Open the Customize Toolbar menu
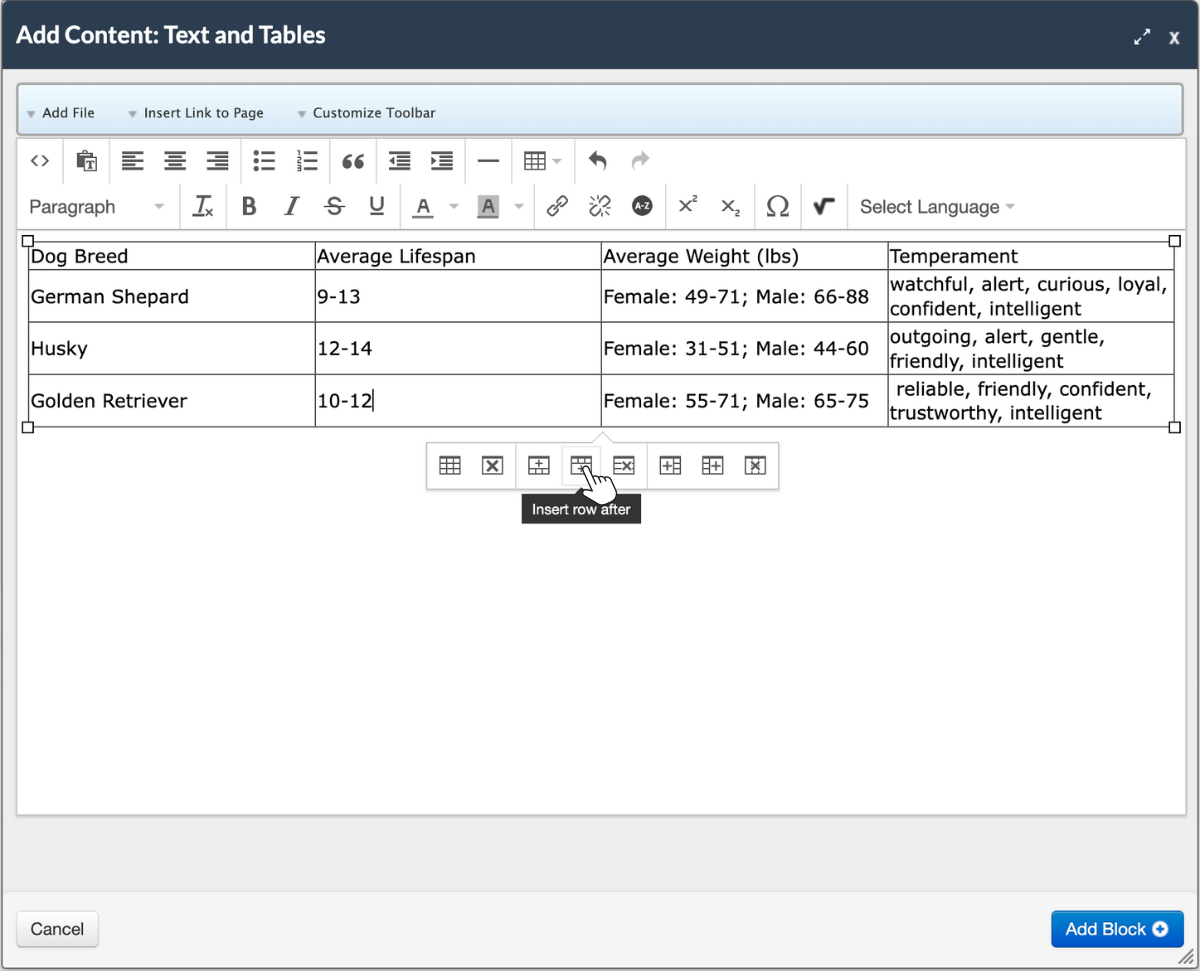 [366, 113]
